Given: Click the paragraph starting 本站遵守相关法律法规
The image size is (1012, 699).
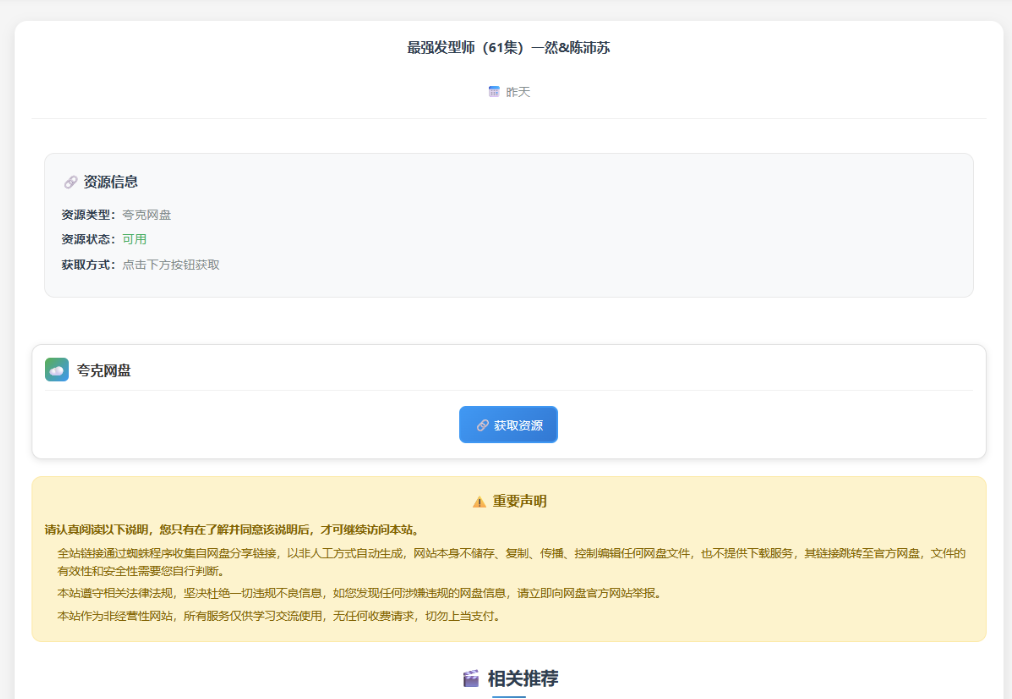Looking at the screenshot, I should pos(361,593).
